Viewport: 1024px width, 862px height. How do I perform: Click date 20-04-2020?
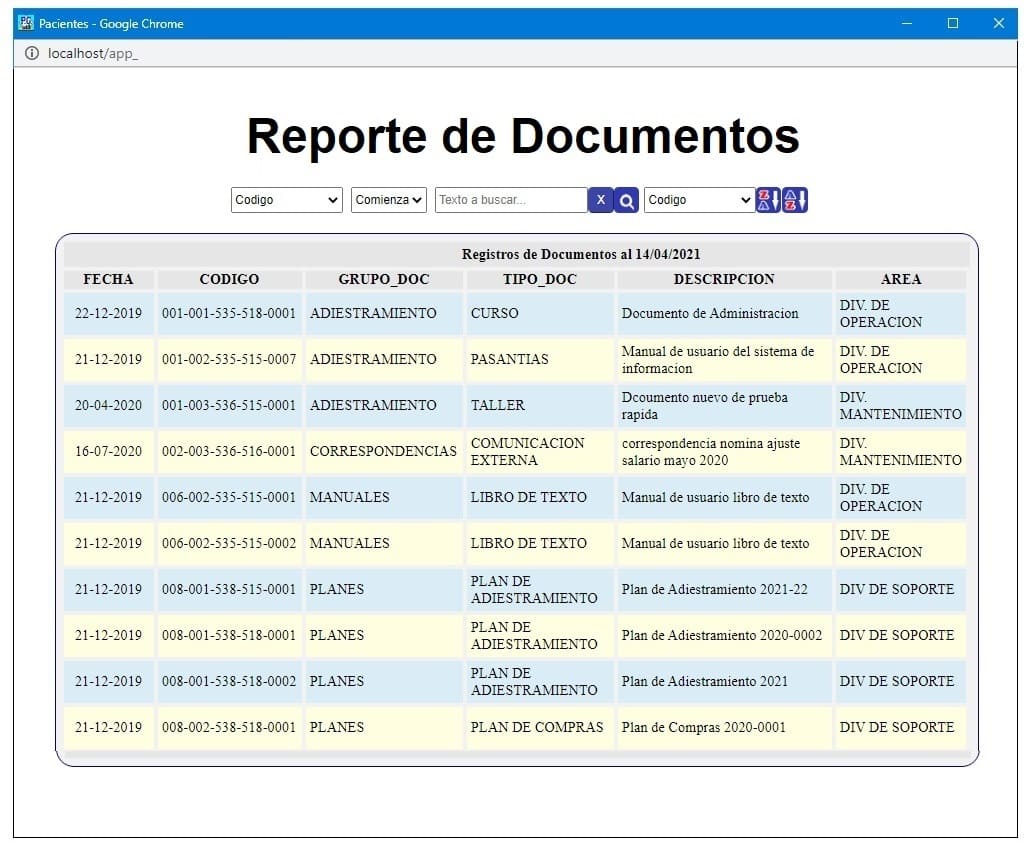pyautogui.click(x=108, y=405)
